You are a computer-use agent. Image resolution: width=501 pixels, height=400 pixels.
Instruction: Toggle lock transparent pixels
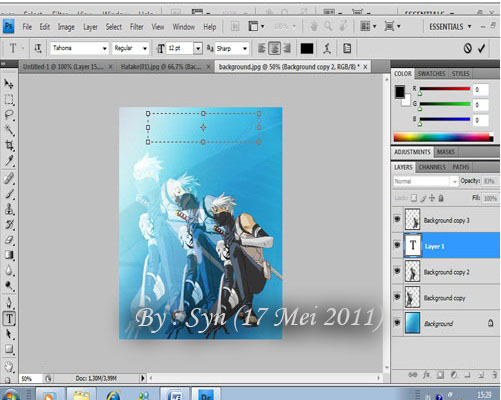click(414, 198)
